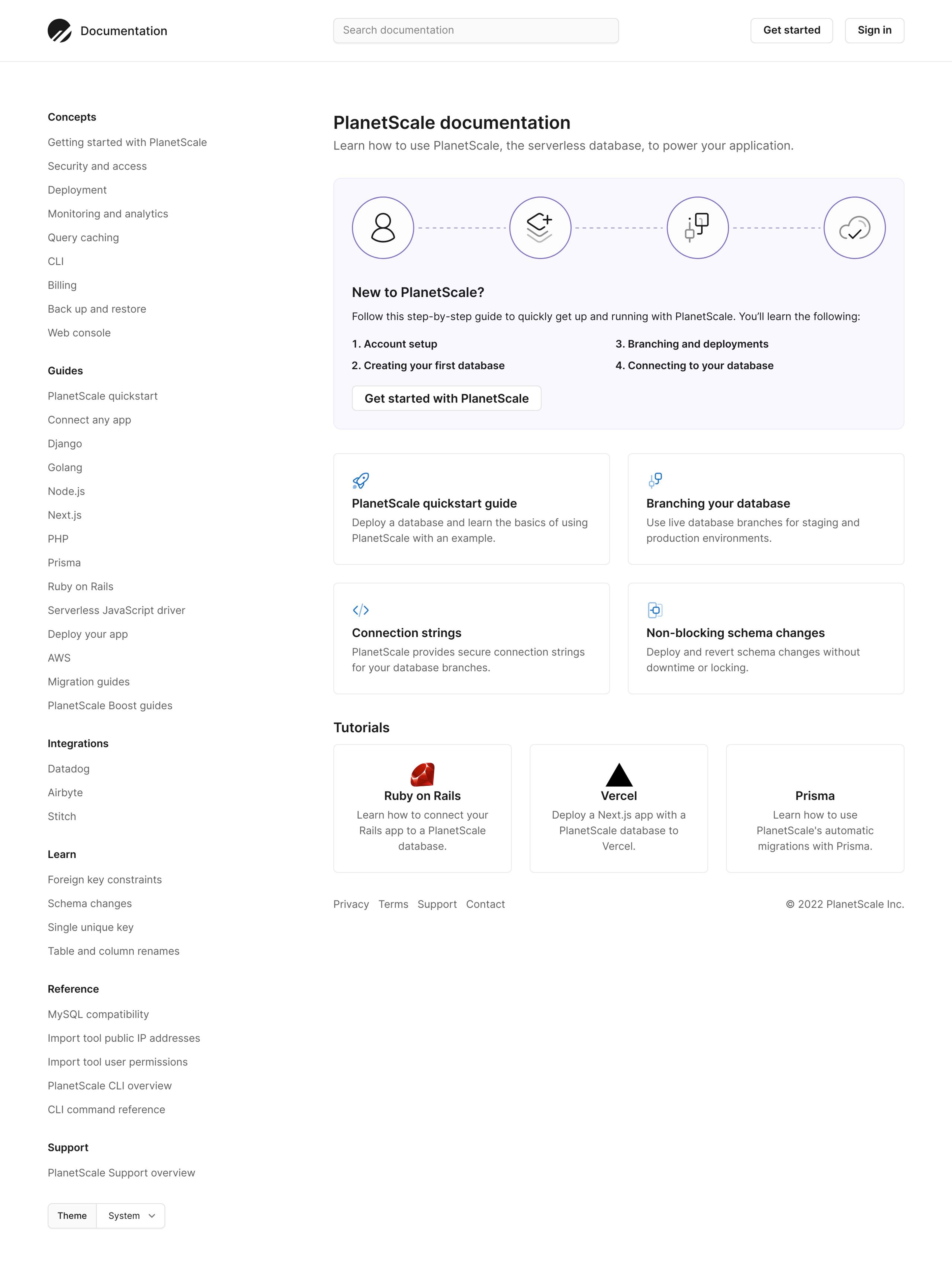Open Migration guides
Screen dimensions: 952x1276
point(89,682)
